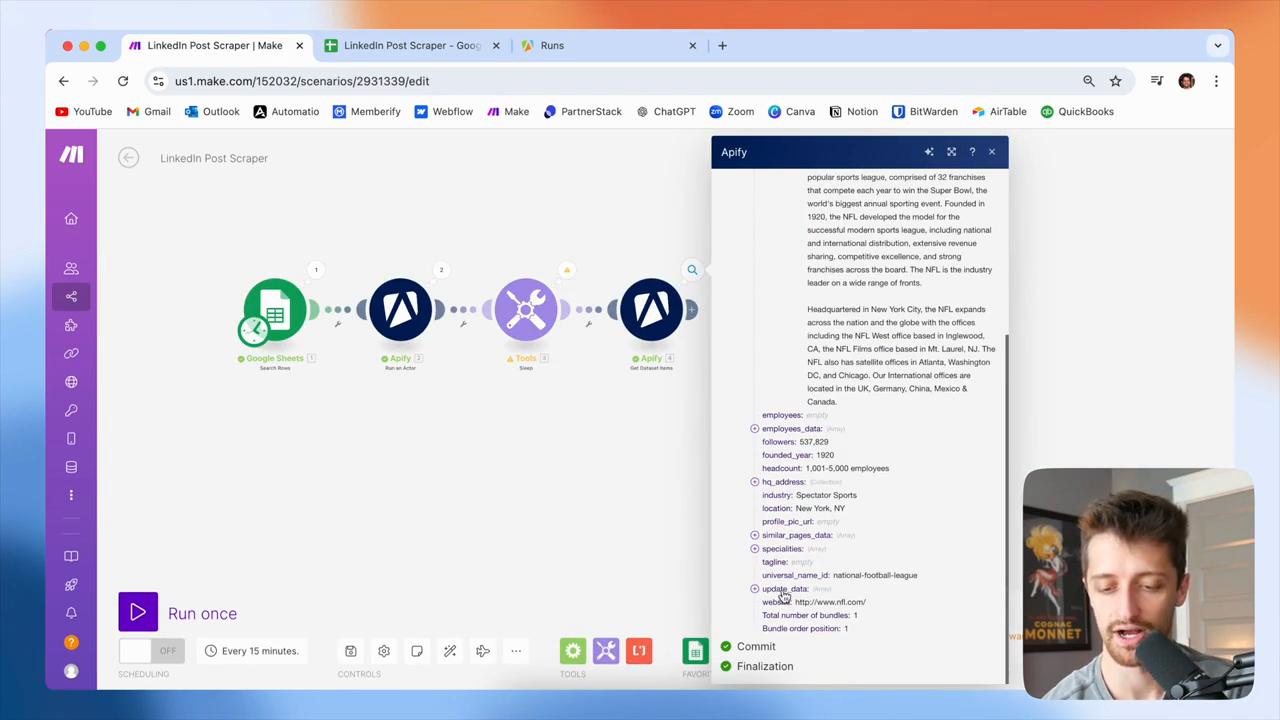Image resolution: width=1280 pixels, height=720 pixels.
Task: Select the Tools Sleep module
Action: tap(526, 310)
